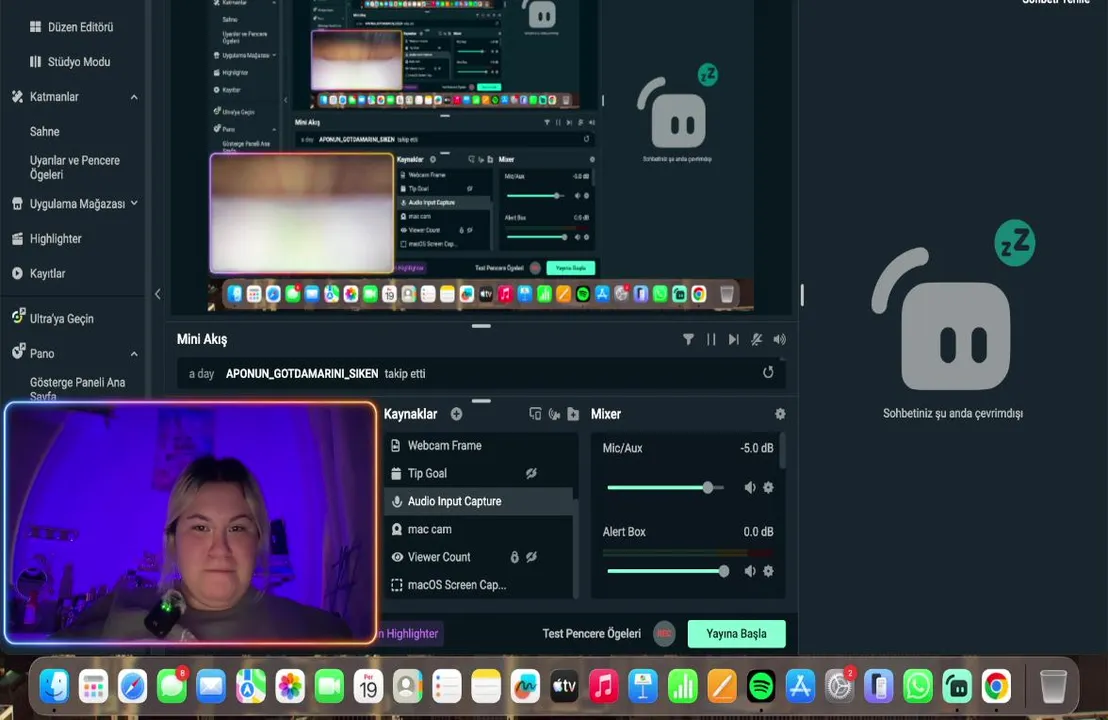The width and height of the screenshot is (1108, 720).
Task: Open Alert Box channel settings gear
Action: [x=768, y=571]
